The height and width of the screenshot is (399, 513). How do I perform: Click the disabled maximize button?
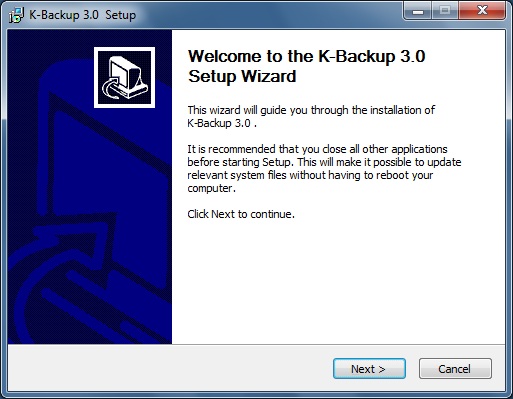445,11
